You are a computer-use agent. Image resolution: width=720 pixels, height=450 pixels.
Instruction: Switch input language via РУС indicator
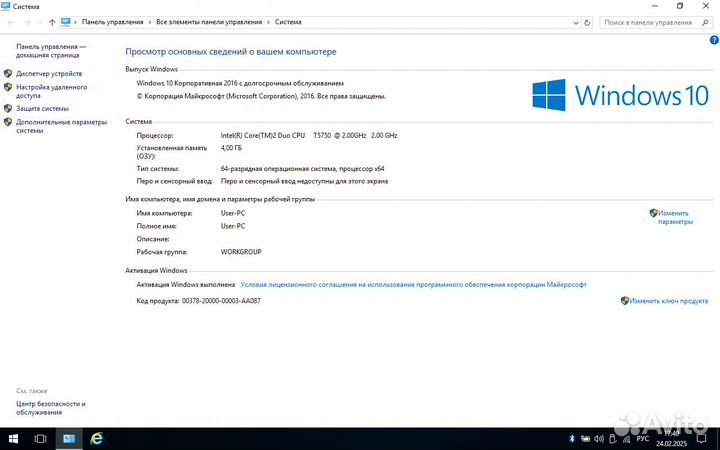click(642, 439)
